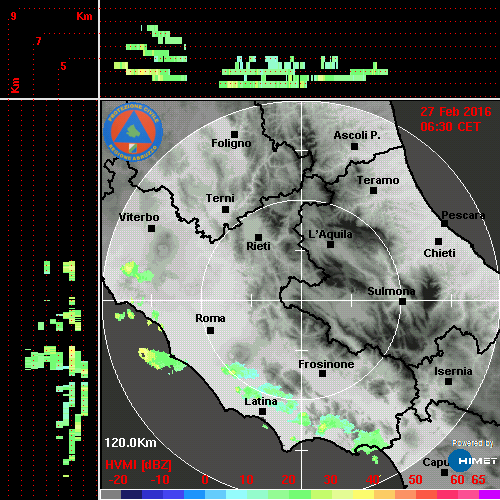Click the 20 scale value
This screenshot has height=500, width=500.
288,480
